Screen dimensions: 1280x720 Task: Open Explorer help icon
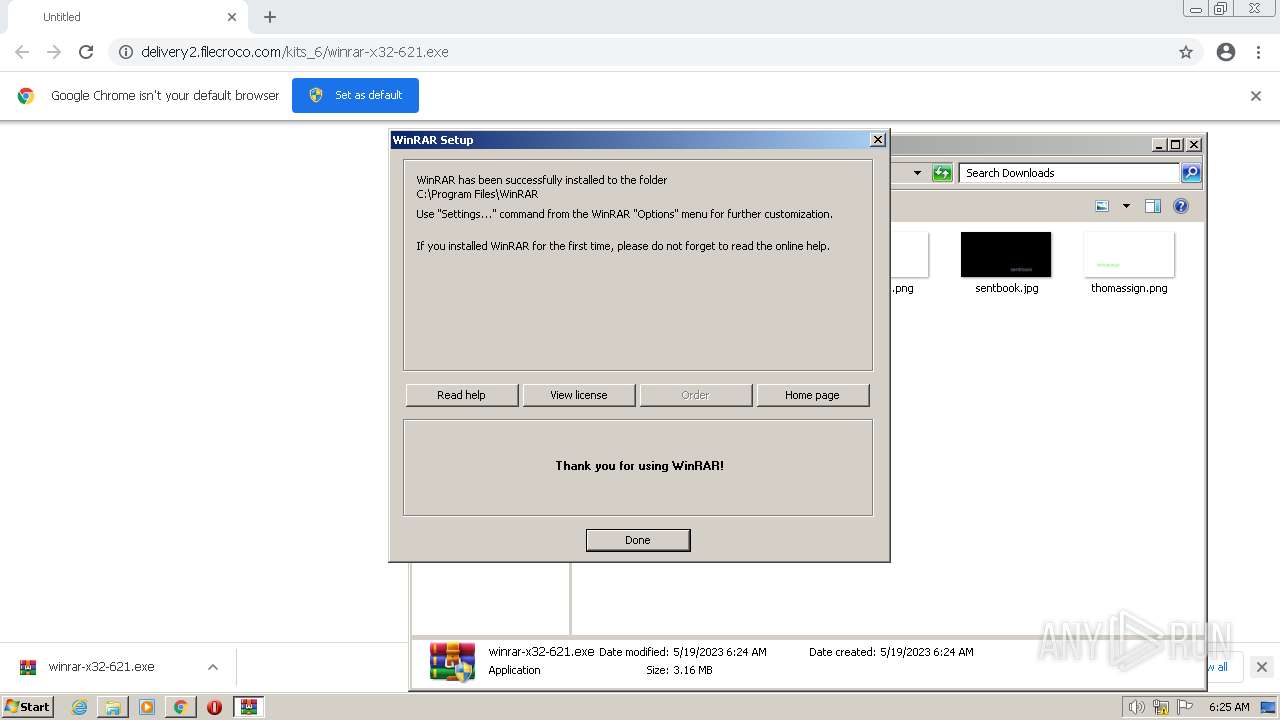(1181, 206)
